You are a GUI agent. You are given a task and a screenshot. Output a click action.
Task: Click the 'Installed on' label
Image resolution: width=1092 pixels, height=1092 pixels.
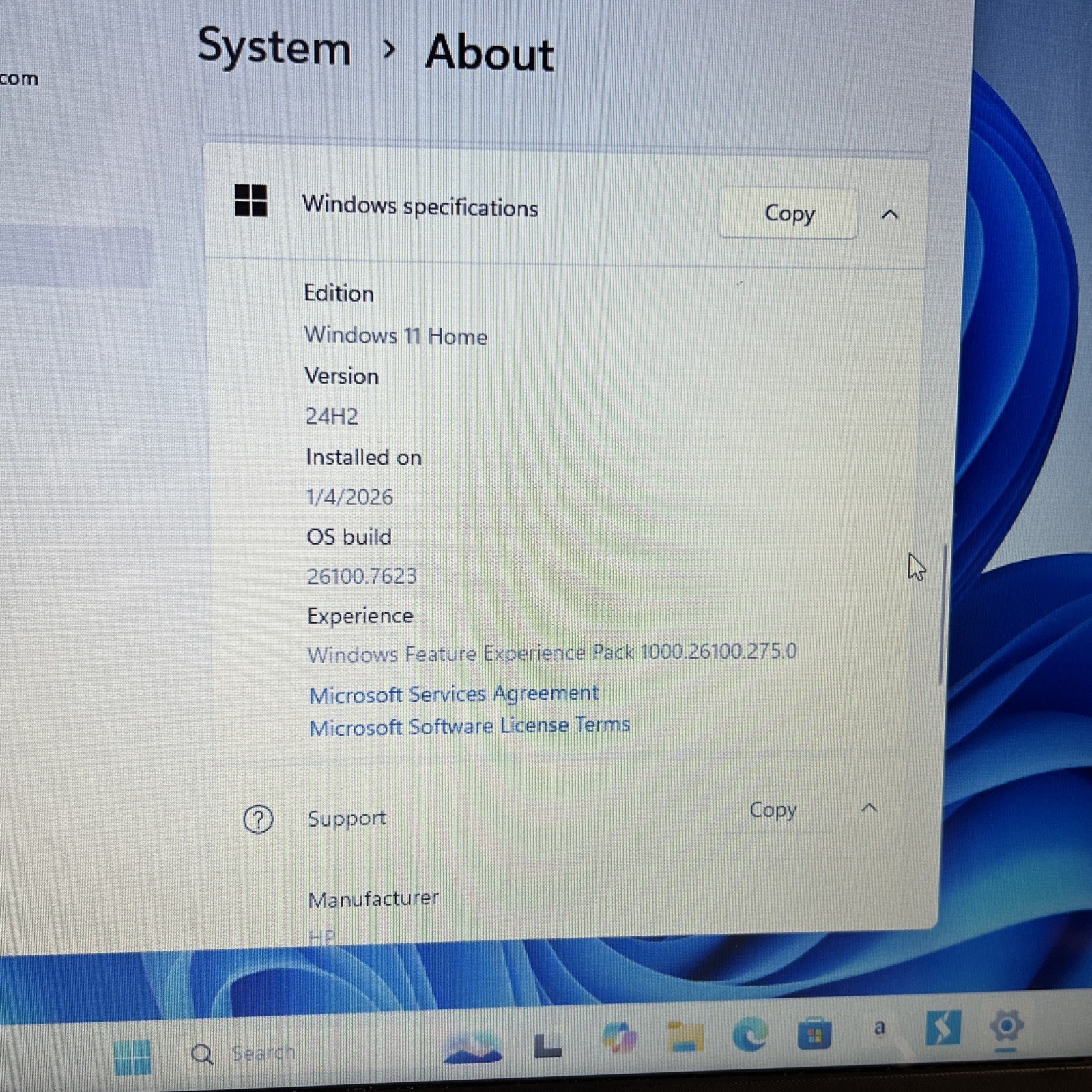364,457
